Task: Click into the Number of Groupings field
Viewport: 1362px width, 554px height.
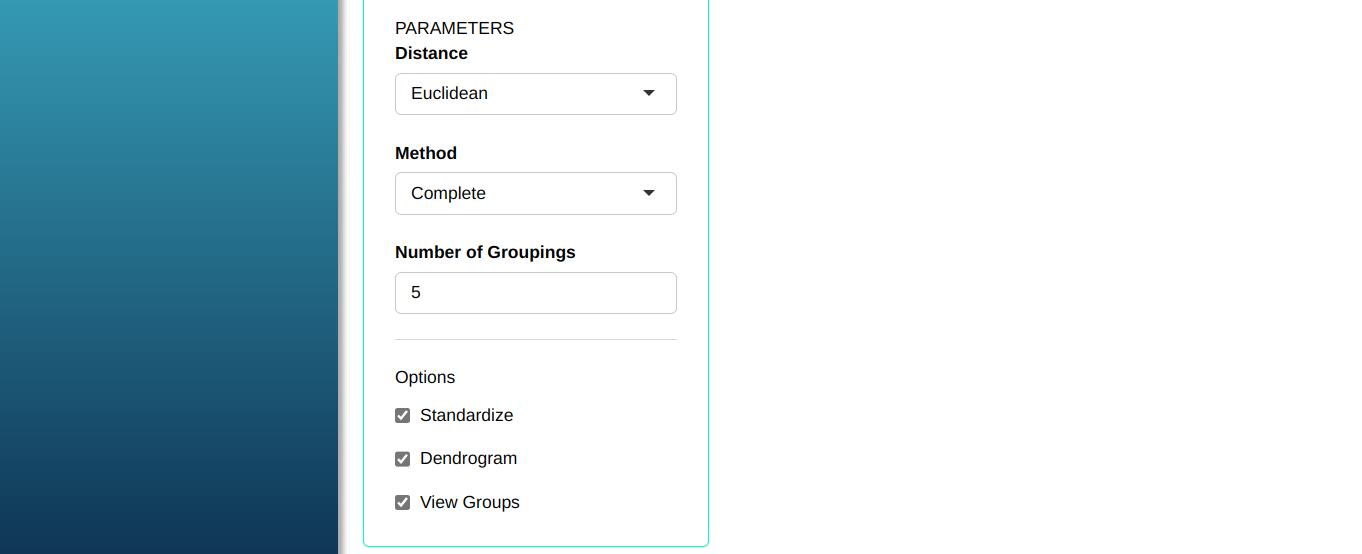Action: [535, 293]
